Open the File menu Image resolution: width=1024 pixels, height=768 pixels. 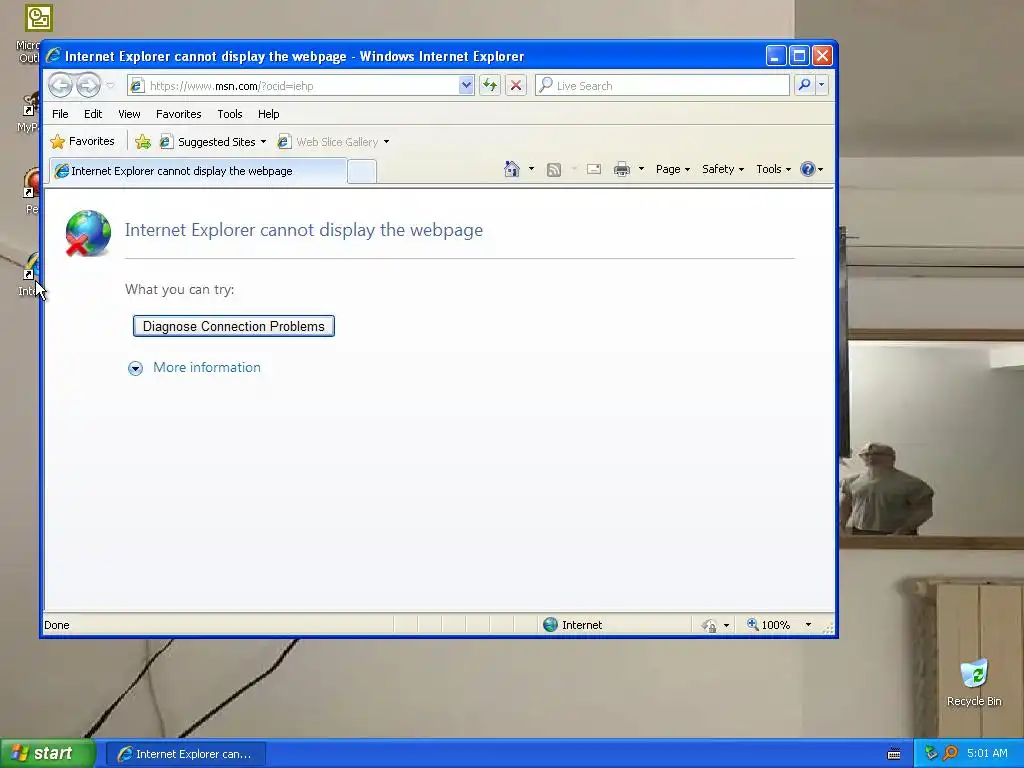point(60,114)
